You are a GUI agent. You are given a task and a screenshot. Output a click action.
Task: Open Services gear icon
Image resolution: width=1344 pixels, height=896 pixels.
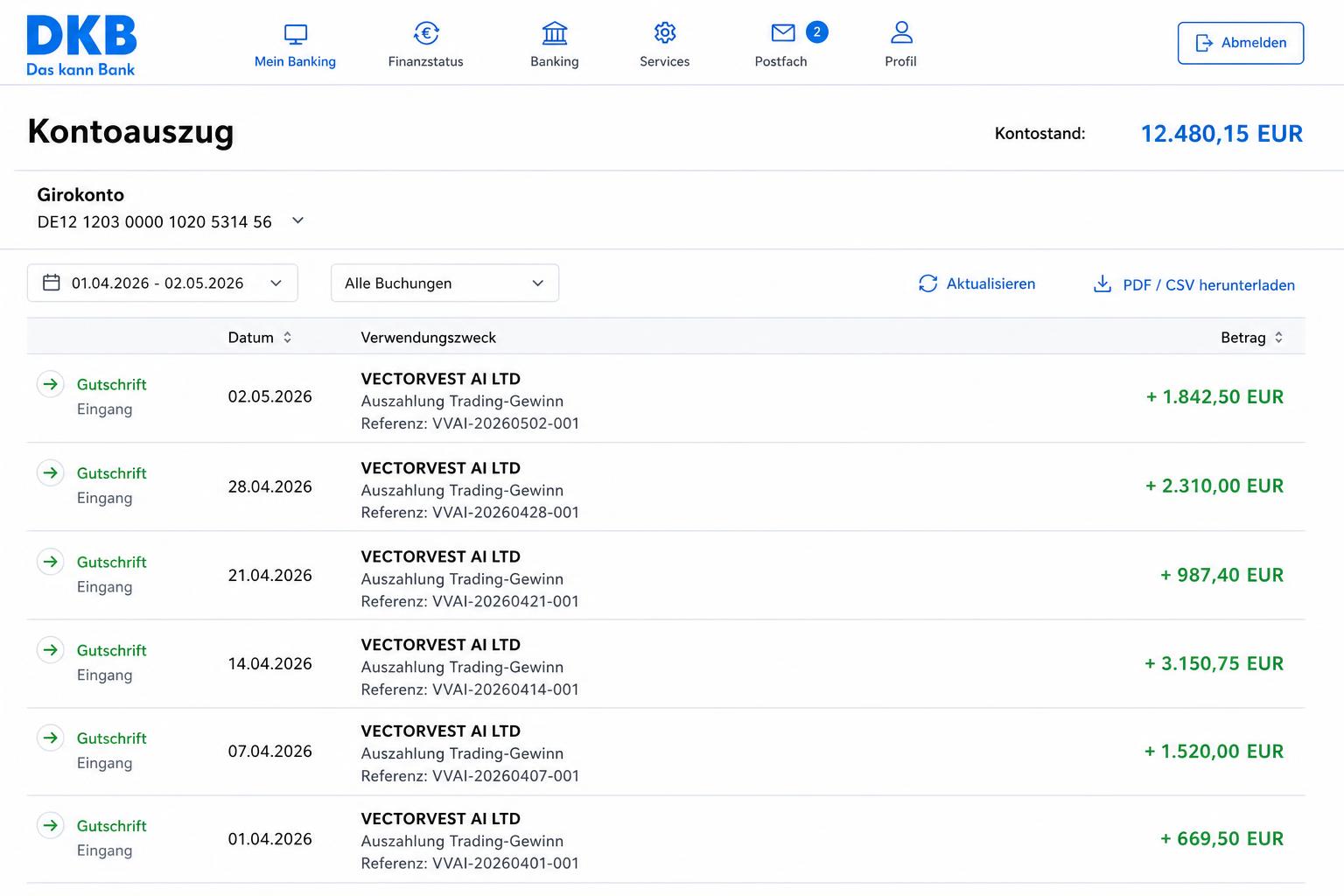(x=665, y=33)
